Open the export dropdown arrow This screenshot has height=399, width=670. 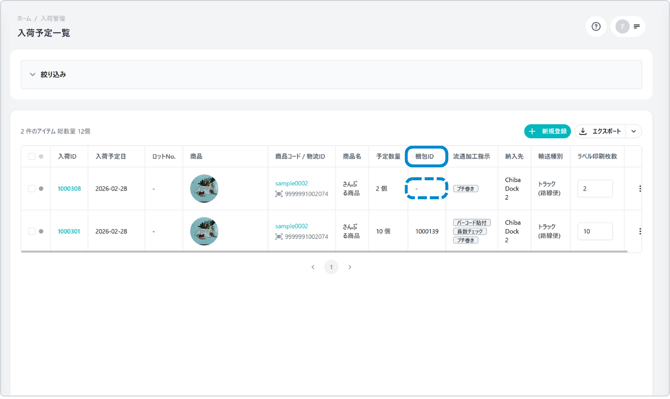coord(634,131)
